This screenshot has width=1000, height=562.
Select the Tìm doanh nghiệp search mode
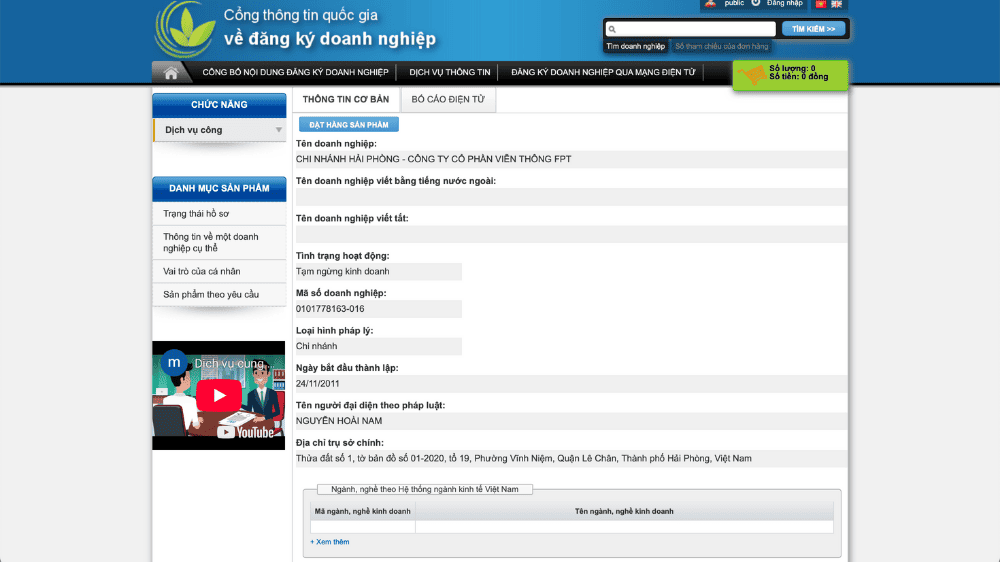[635, 46]
